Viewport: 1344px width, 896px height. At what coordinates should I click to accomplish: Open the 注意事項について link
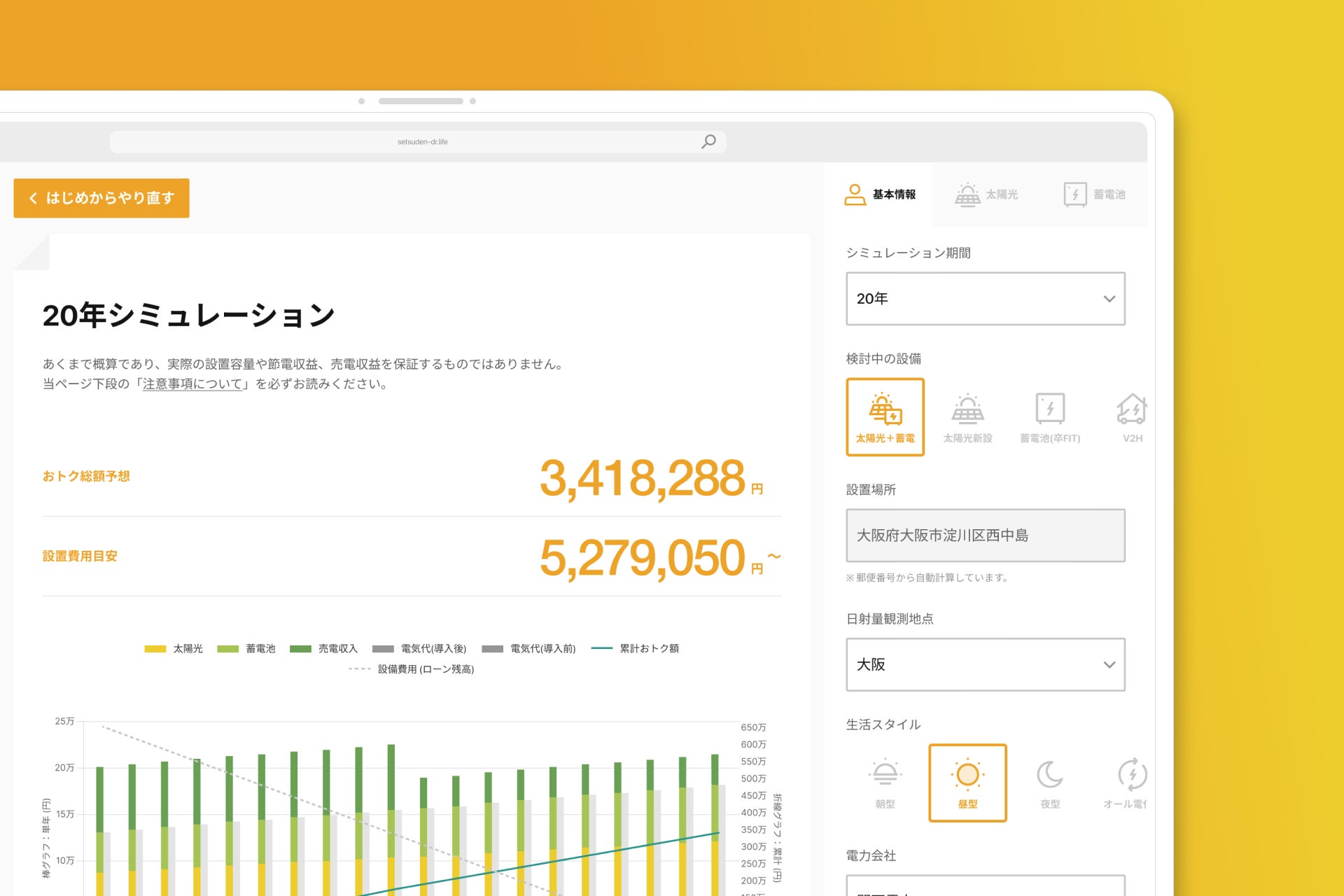point(192,384)
